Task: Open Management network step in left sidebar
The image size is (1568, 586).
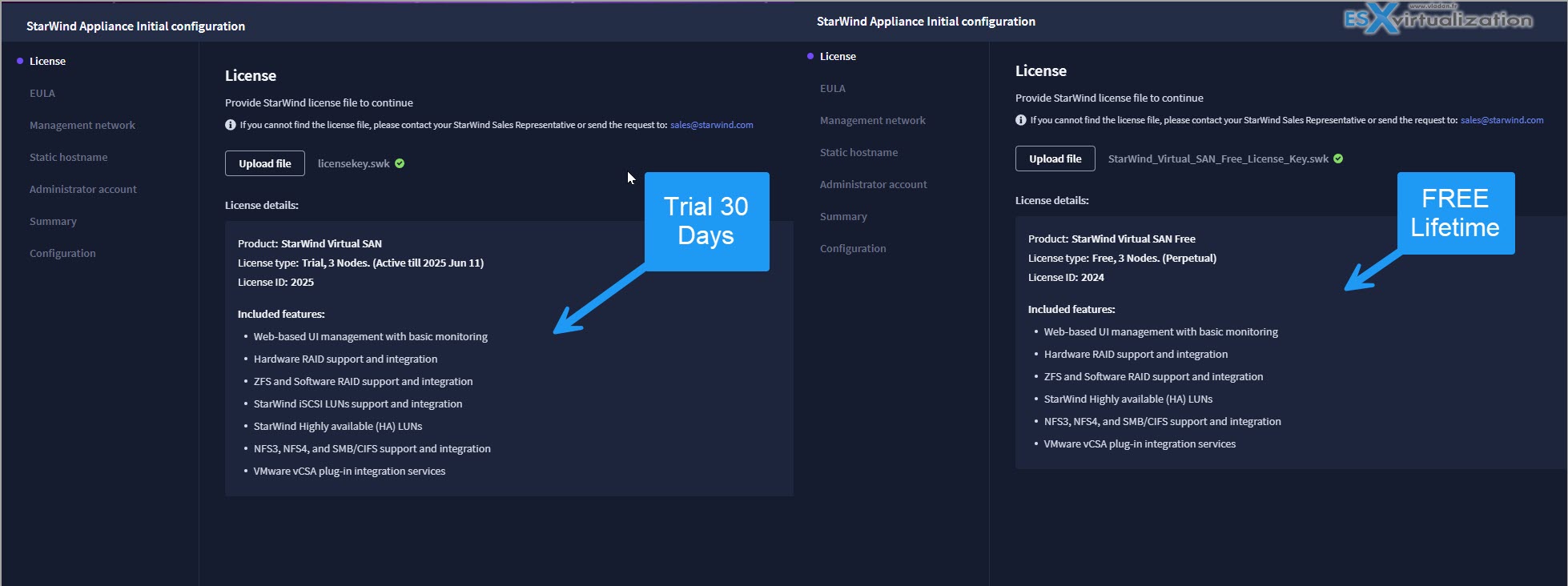Action: click(x=82, y=125)
